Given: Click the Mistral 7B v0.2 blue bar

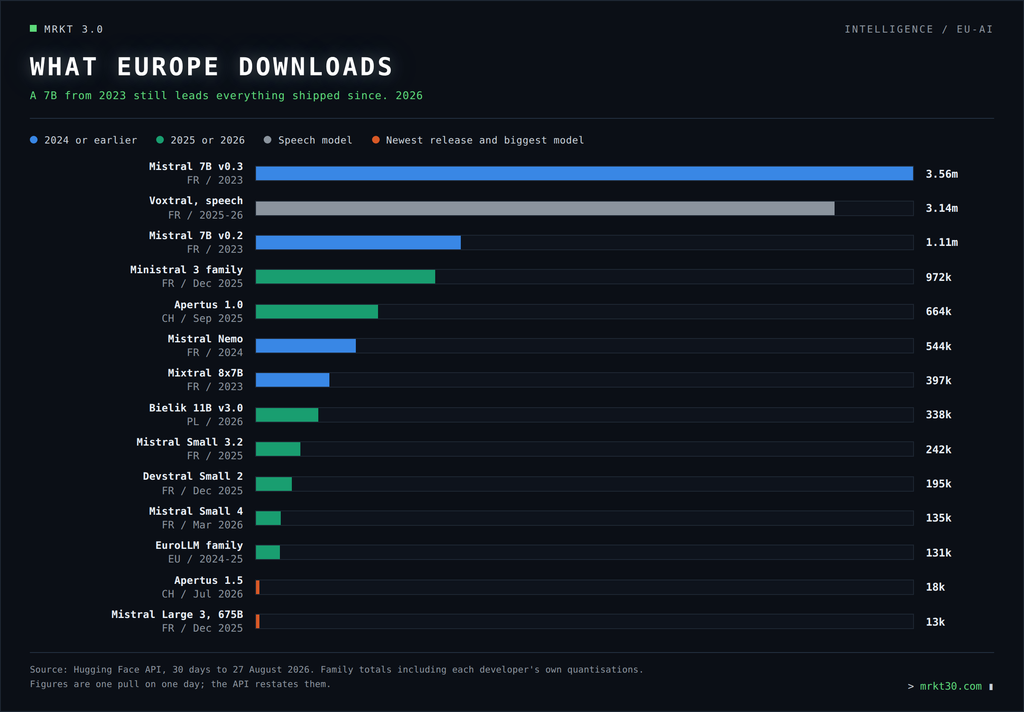Looking at the screenshot, I should coord(358,242).
